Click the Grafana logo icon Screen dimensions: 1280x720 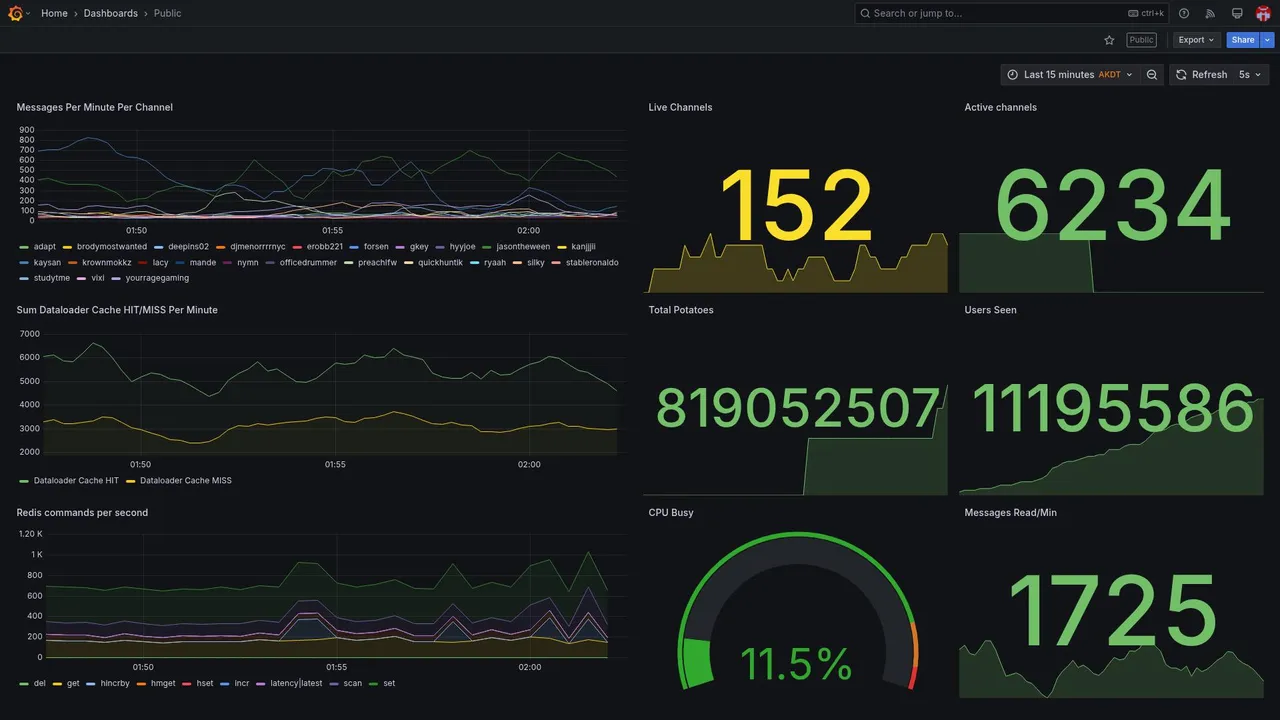[15, 13]
